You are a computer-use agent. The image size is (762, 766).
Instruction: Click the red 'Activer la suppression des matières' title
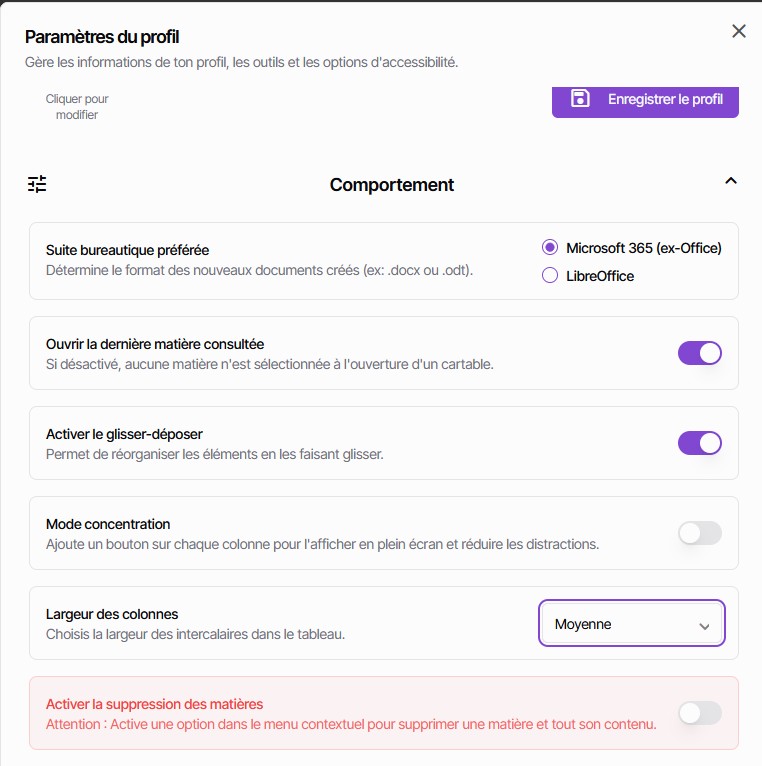pyautogui.click(x=154, y=704)
